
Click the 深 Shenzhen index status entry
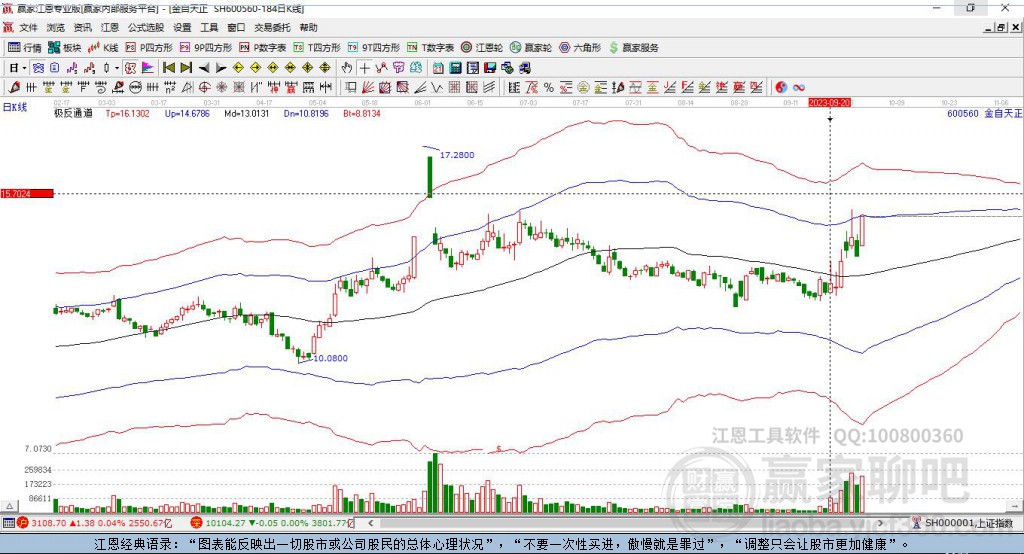(x=271, y=523)
